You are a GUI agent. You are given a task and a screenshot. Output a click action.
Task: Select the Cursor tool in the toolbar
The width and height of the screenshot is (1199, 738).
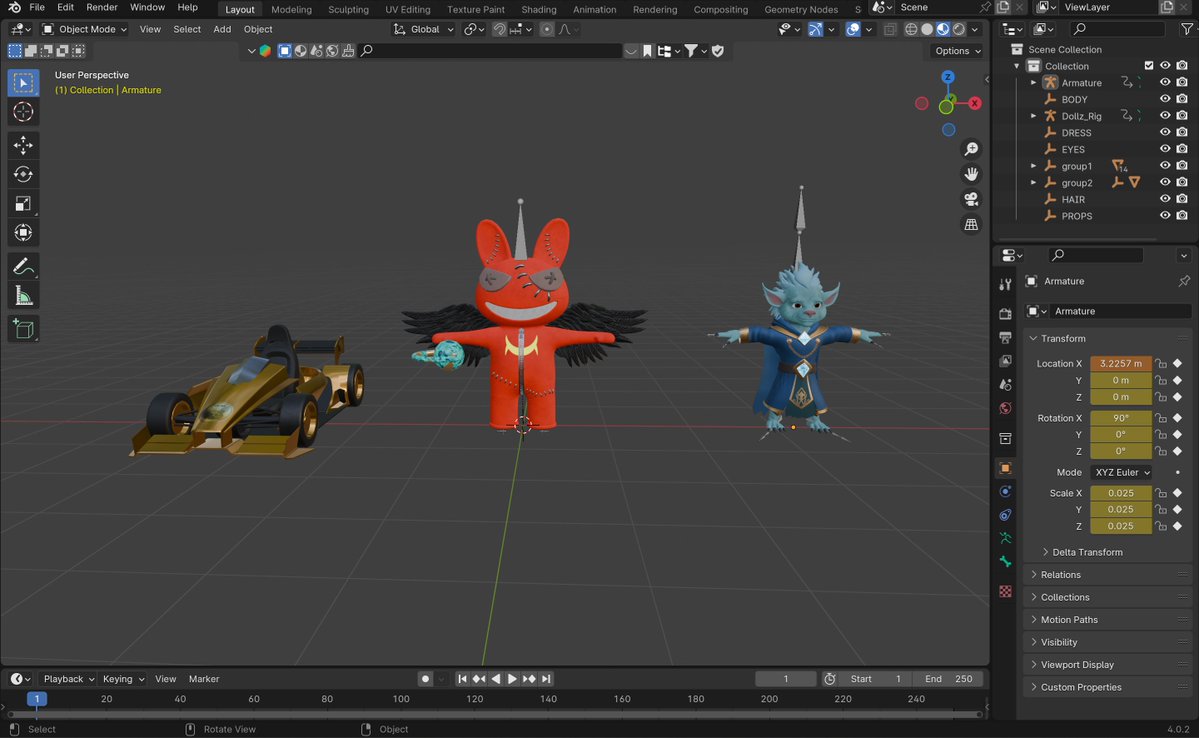23,112
